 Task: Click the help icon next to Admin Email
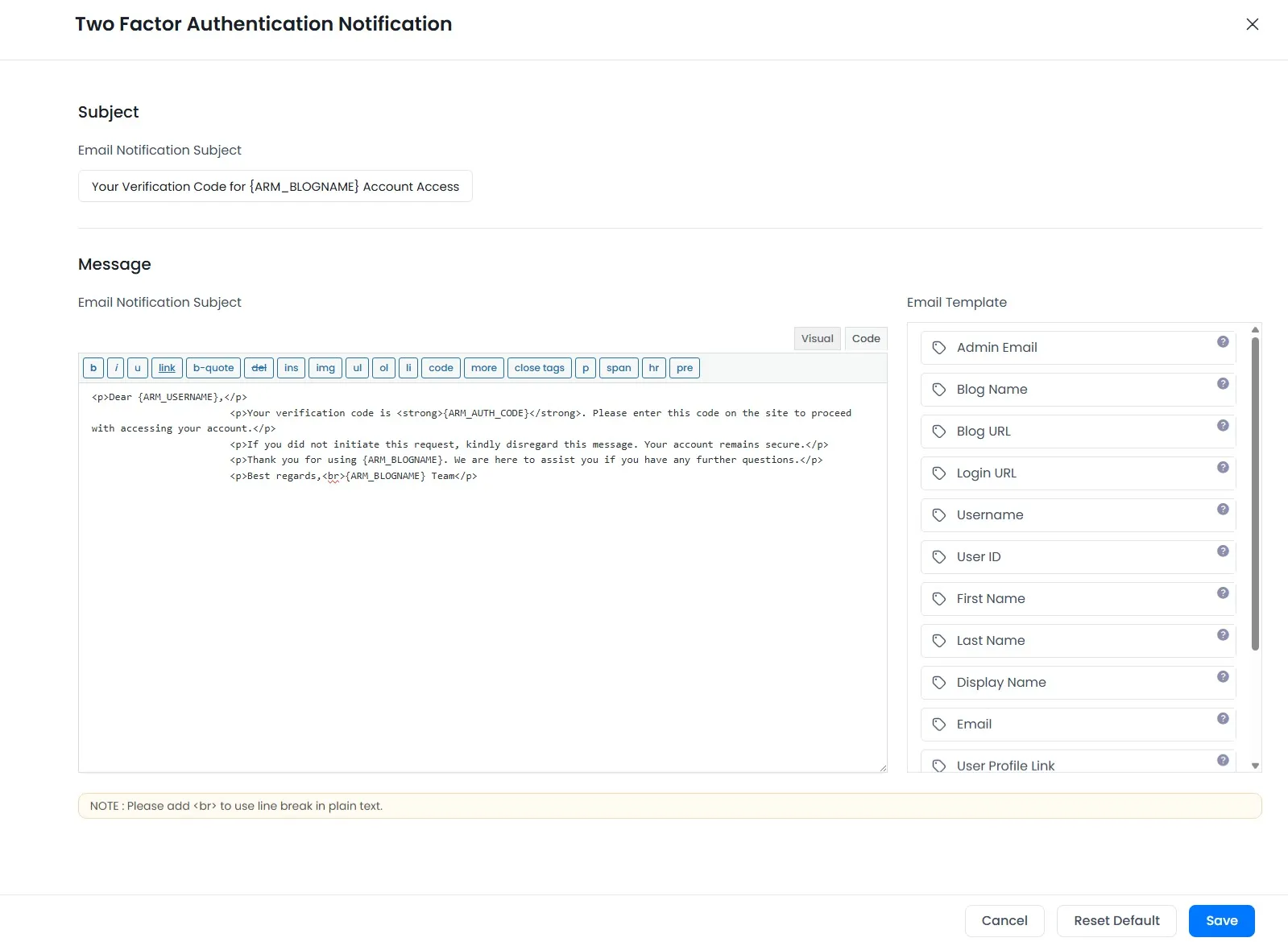(x=1222, y=341)
